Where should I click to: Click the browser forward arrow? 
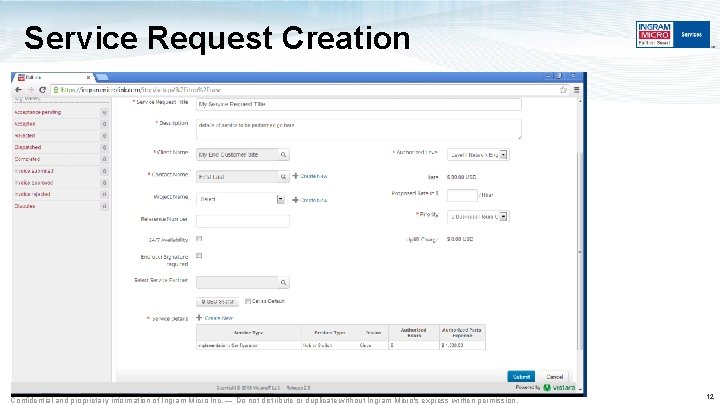[x=30, y=90]
